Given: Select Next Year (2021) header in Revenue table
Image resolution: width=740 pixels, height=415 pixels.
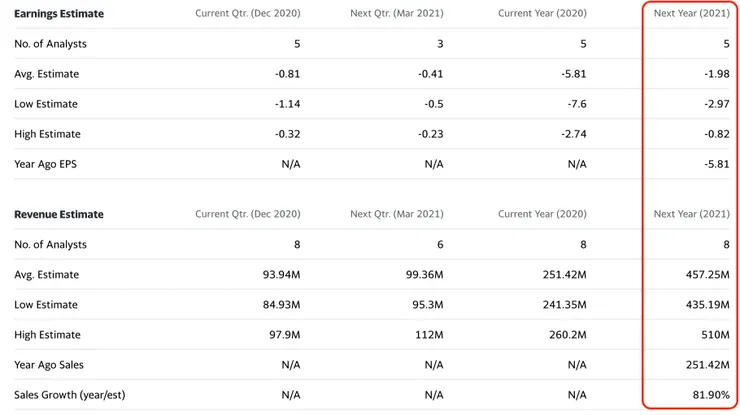Looking at the screenshot, I should pos(691,214).
